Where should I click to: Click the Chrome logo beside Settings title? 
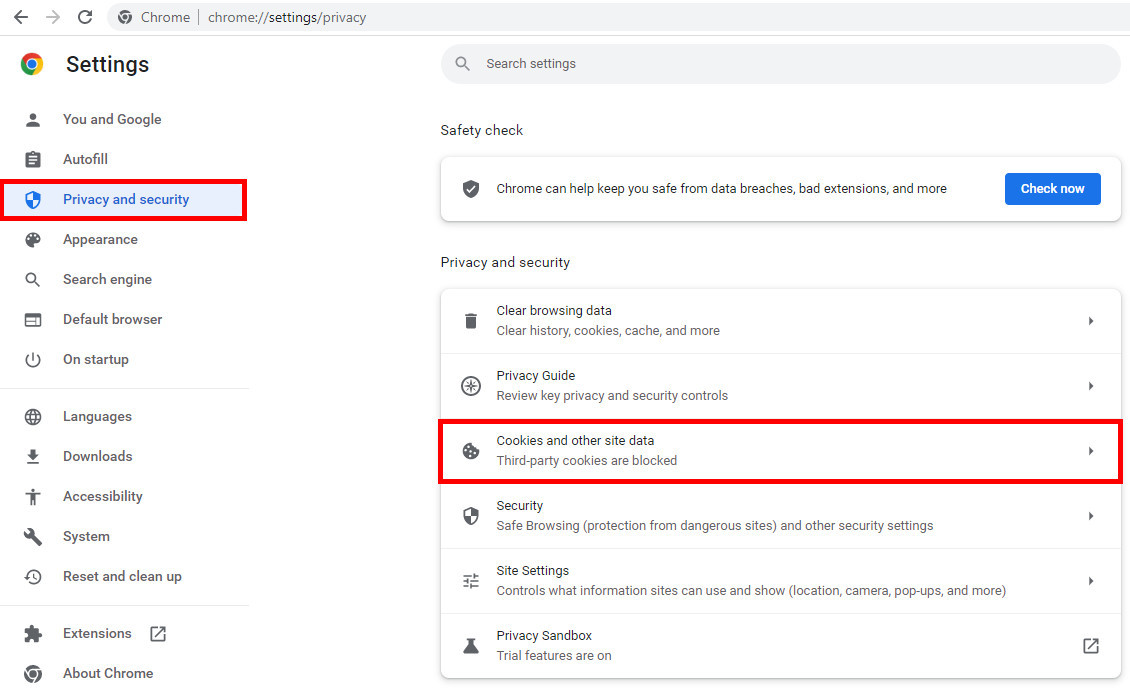[x=32, y=64]
